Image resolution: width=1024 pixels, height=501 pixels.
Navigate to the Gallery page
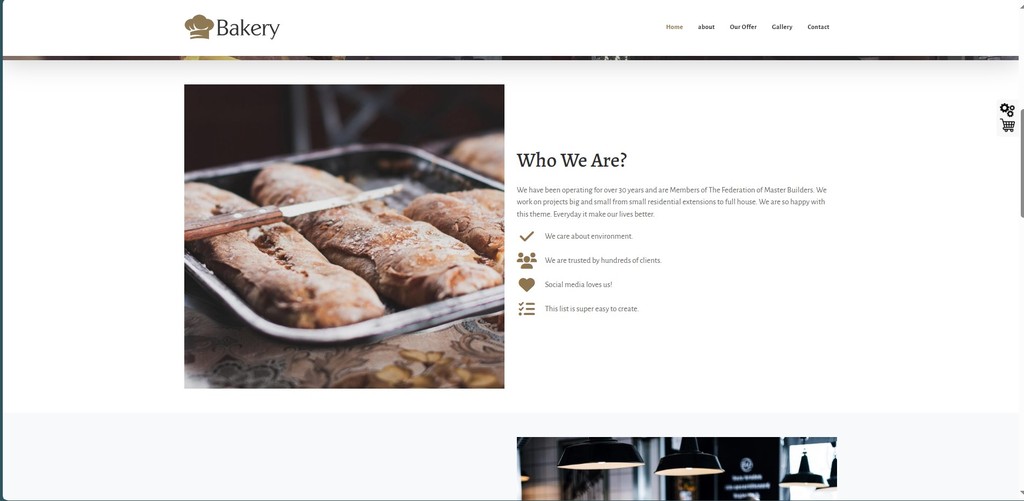tap(782, 27)
